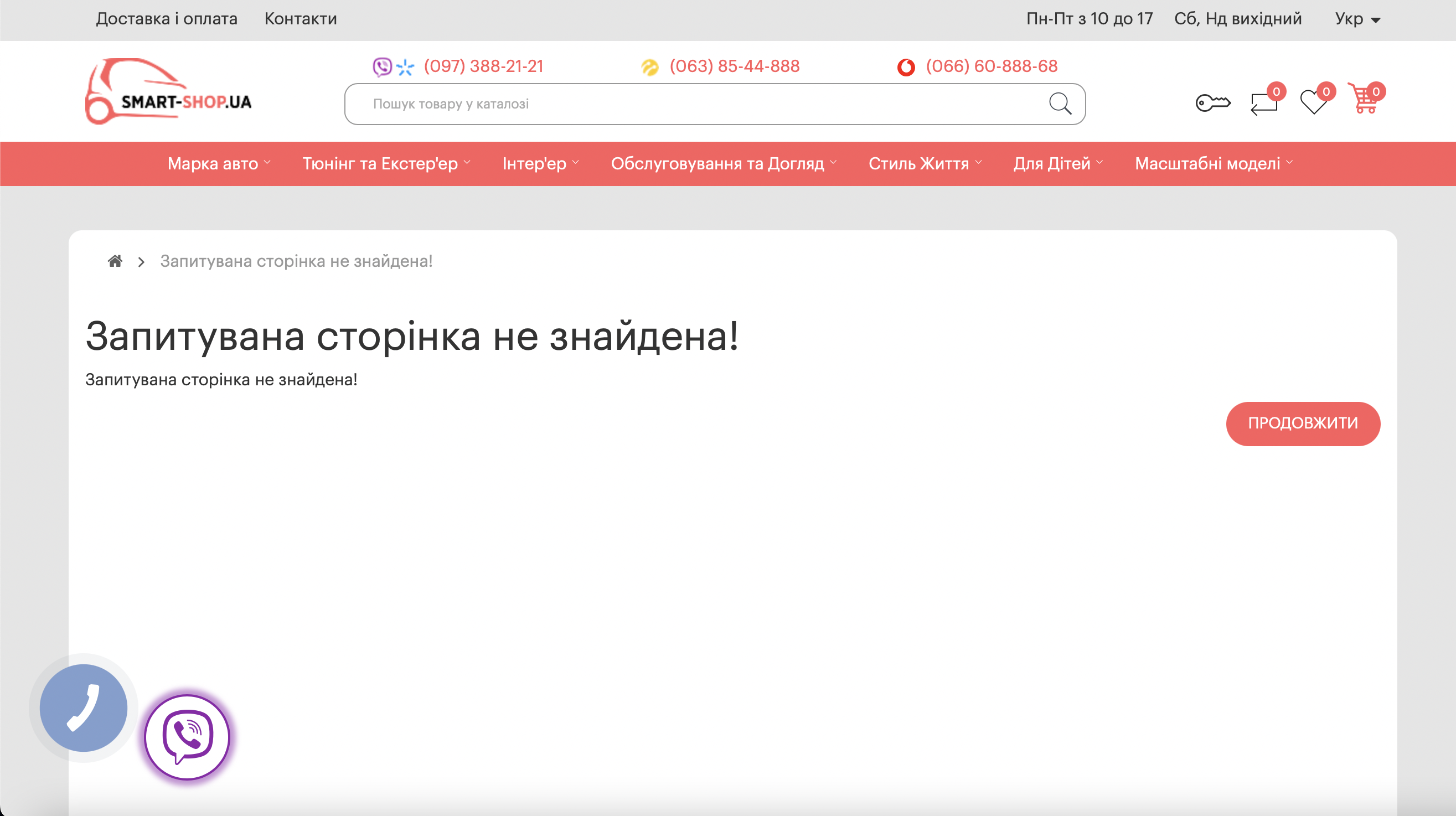Open the Контакти link
This screenshot has width=1456, height=816.
click(x=301, y=19)
